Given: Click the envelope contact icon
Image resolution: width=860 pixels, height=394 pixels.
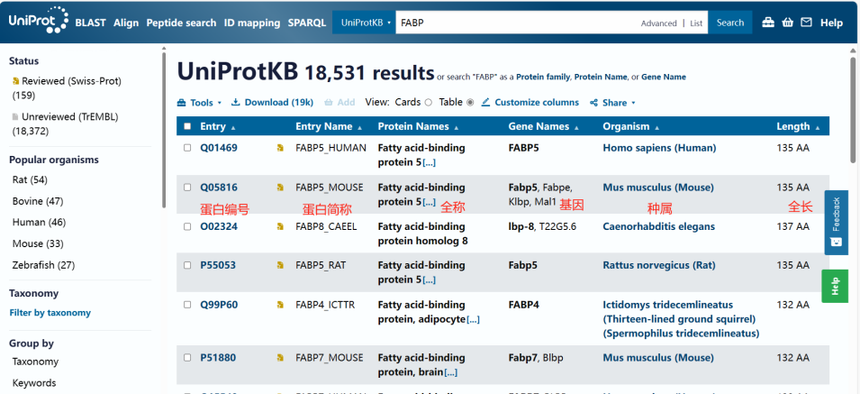Looking at the screenshot, I should pos(806,22).
